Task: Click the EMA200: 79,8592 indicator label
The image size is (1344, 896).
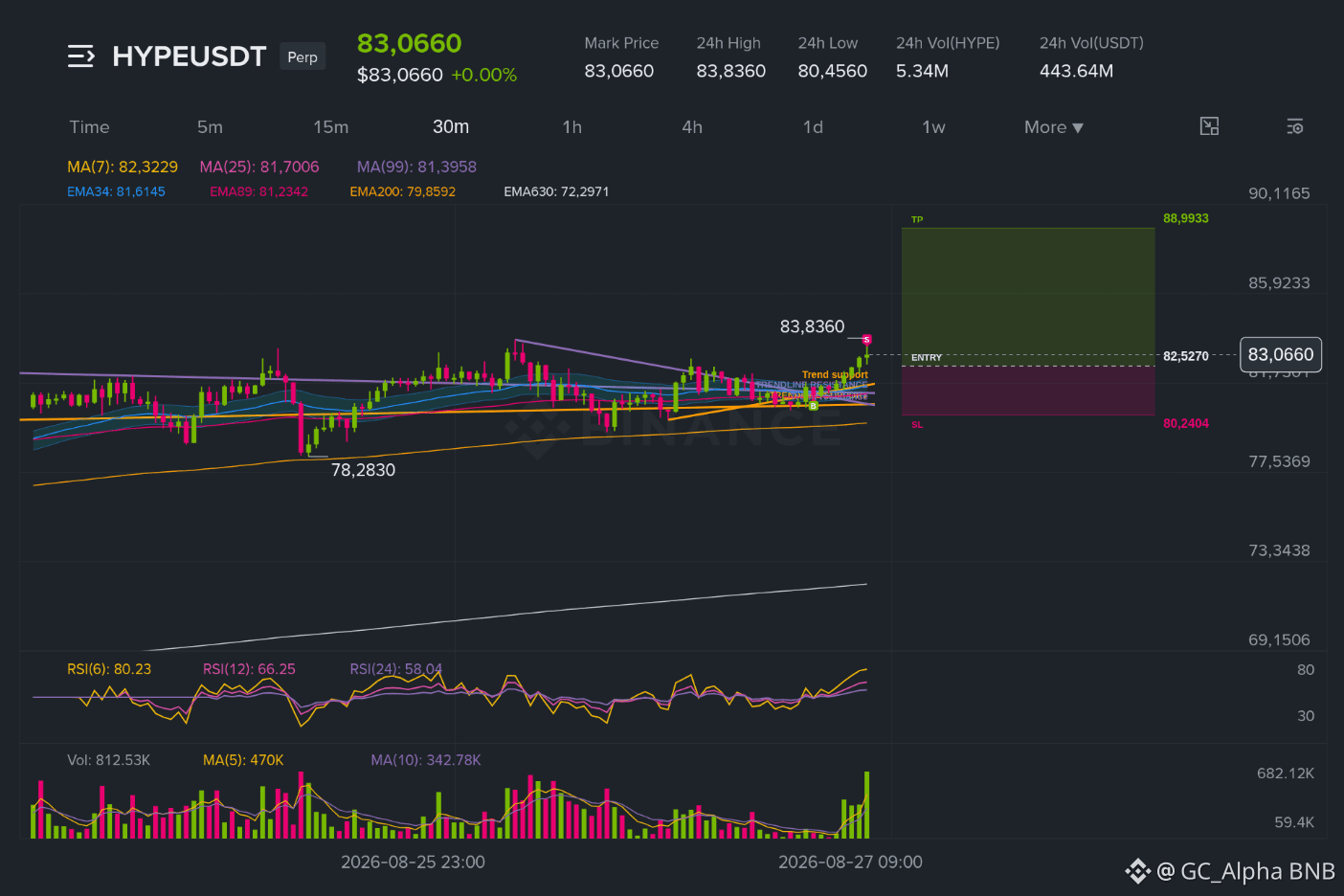Action: (x=402, y=191)
